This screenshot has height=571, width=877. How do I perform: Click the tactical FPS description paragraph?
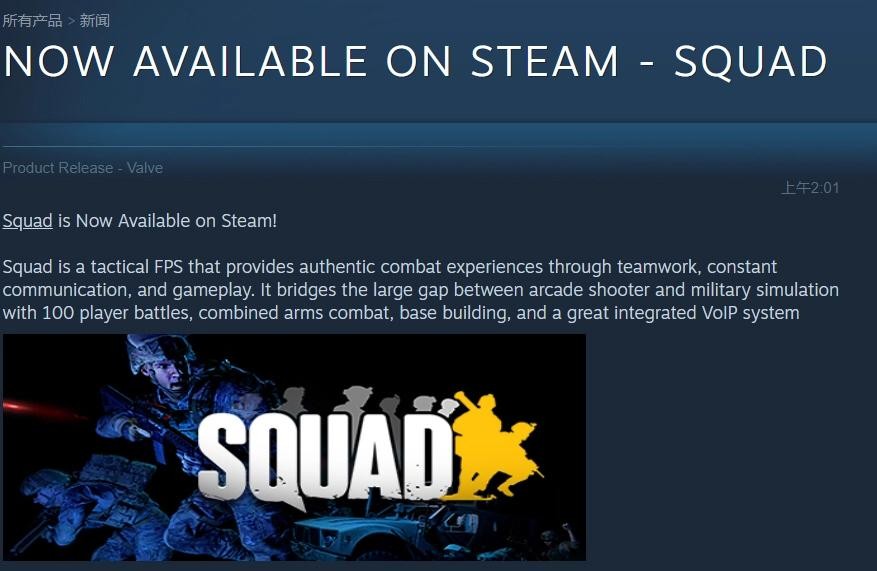pos(421,290)
